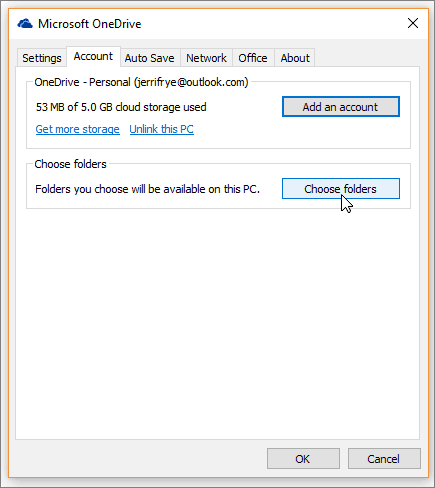
Task: Close the Microsoft OneDrive dialog
Action: 413,23
